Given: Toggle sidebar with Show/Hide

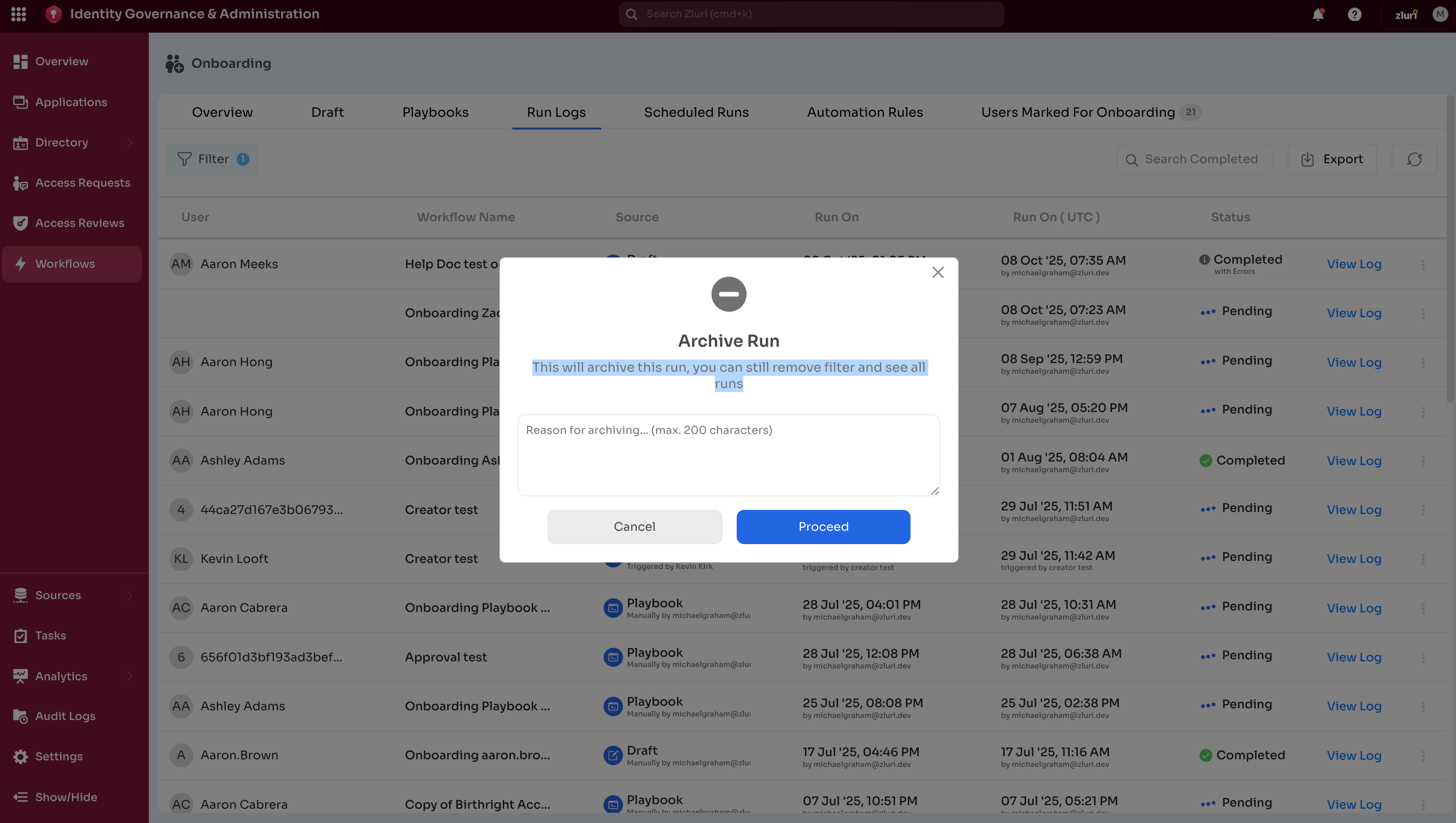Looking at the screenshot, I should tap(66, 797).
